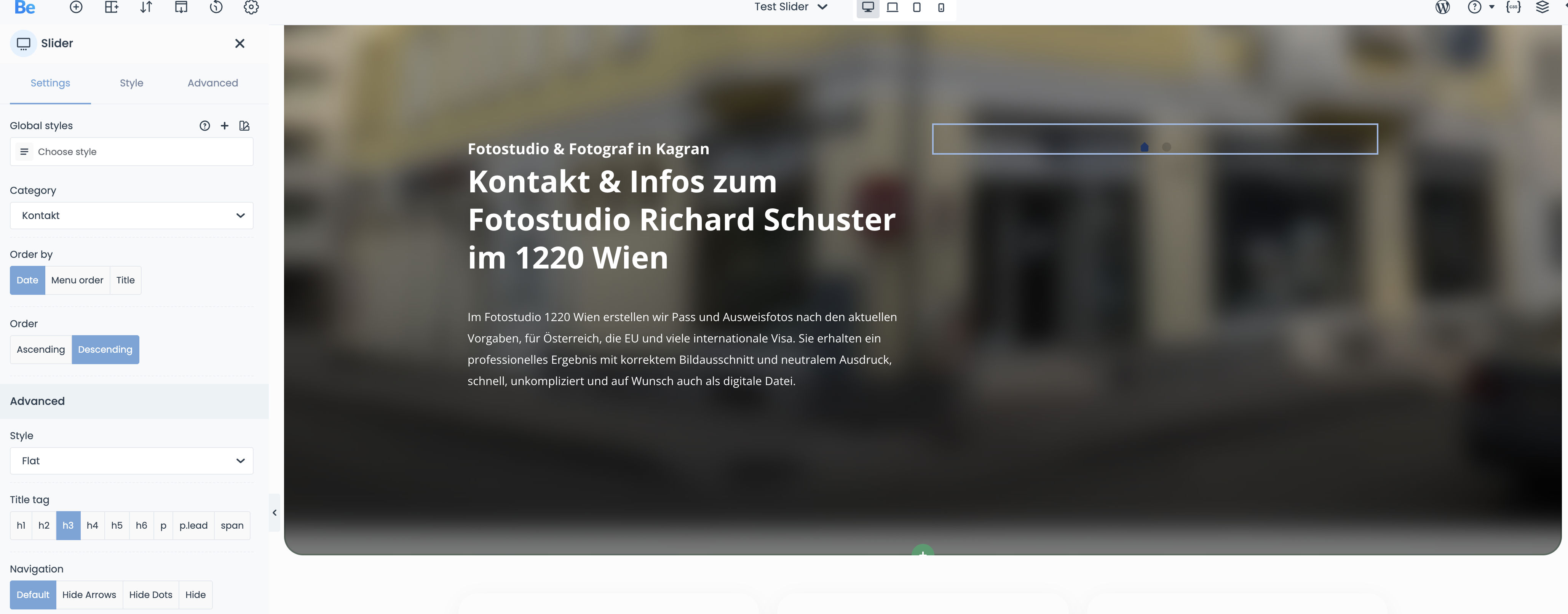1568x614 pixels.
Task: Expand the Category dropdown showing Kontakt
Action: coord(131,216)
